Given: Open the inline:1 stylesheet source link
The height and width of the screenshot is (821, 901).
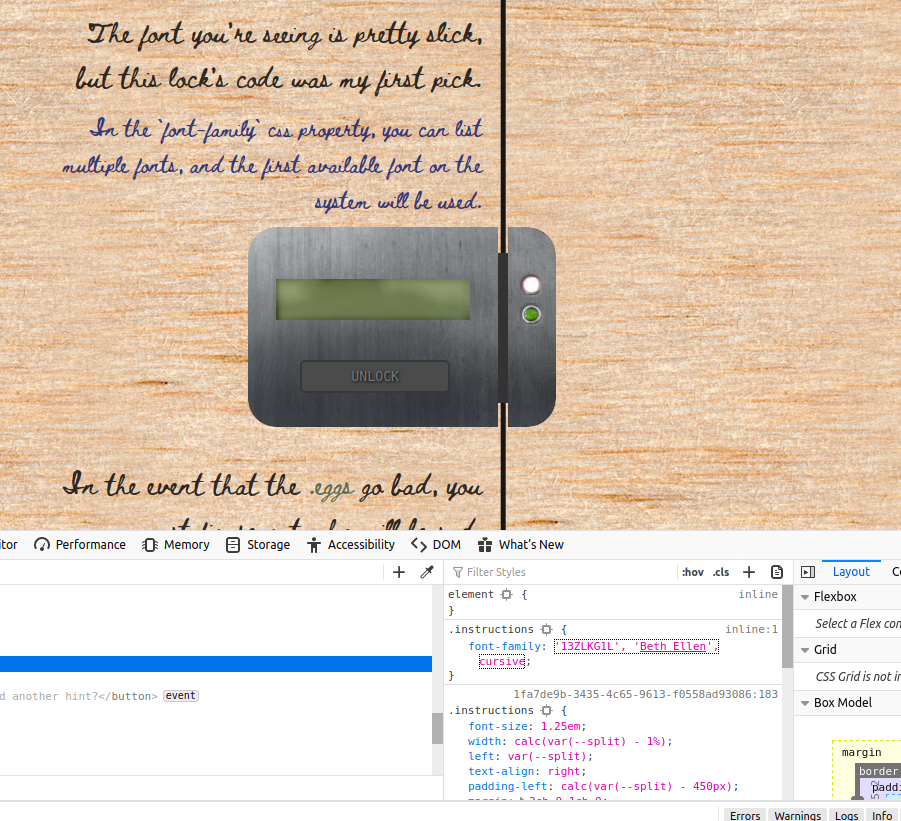Looking at the screenshot, I should point(752,630).
